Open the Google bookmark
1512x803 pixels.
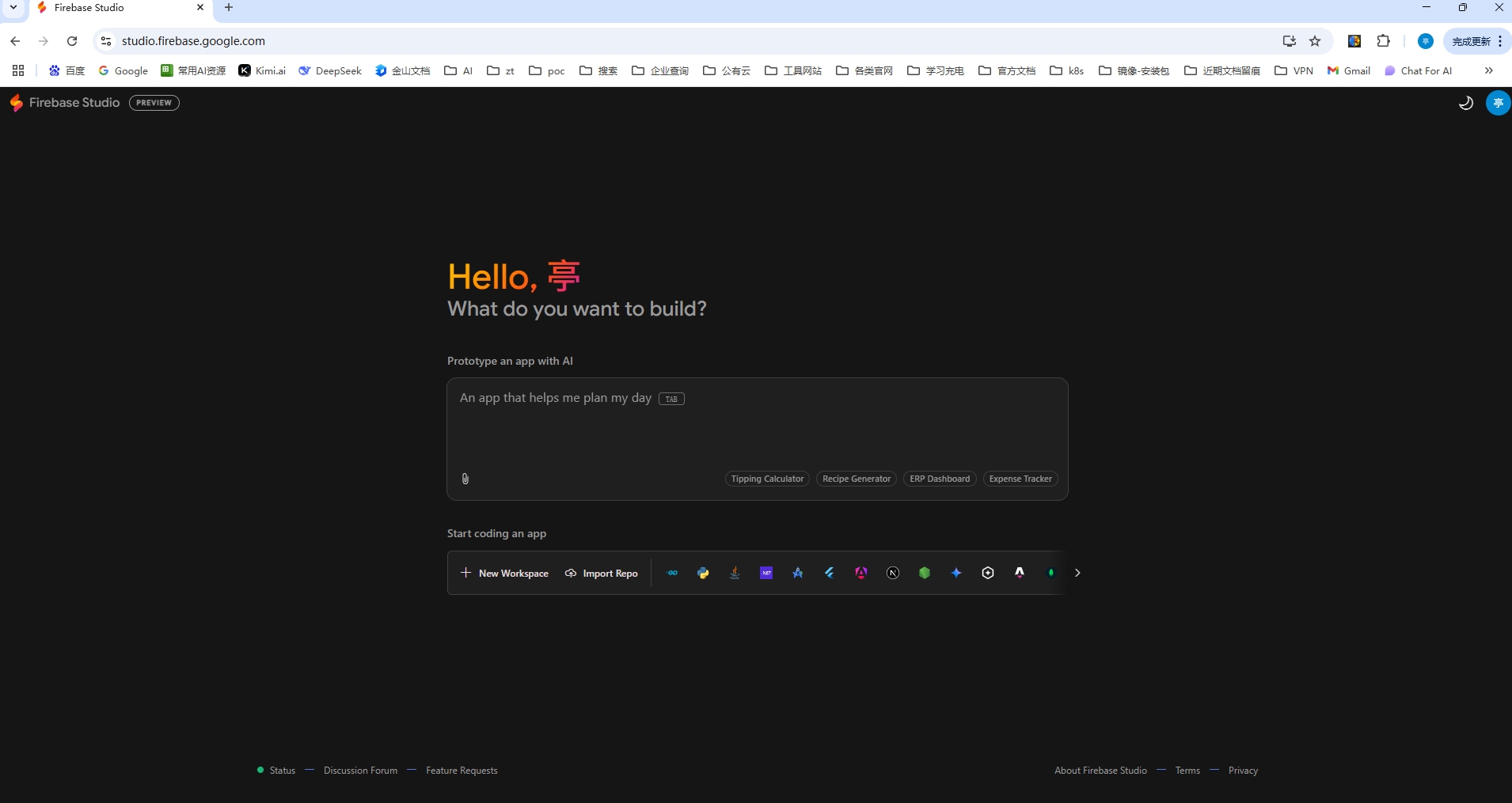pyautogui.click(x=123, y=70)
